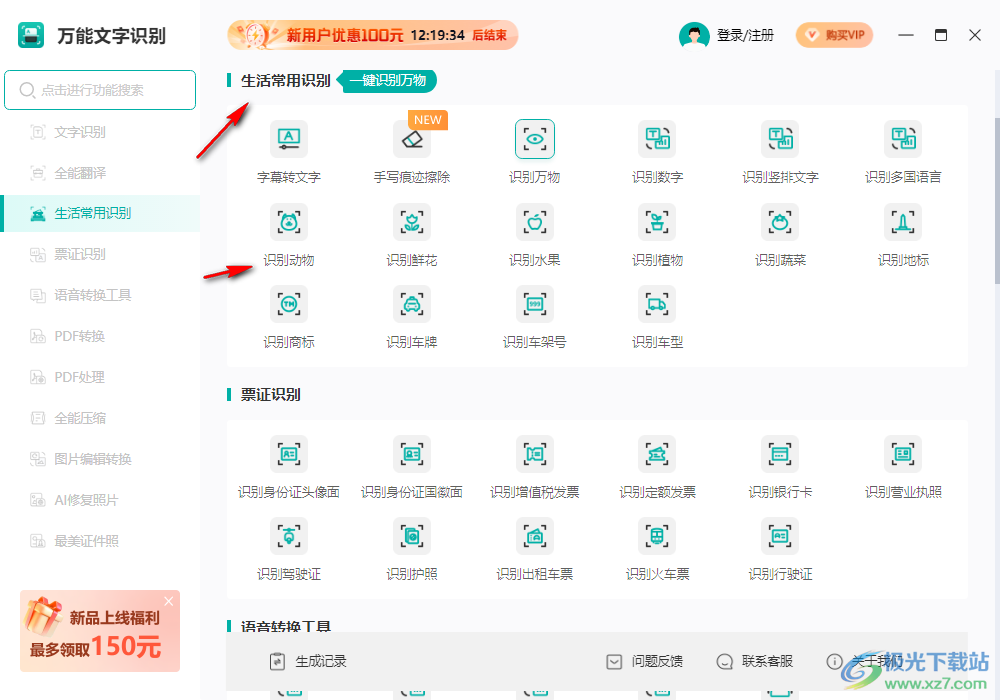This screenshot has width=1000, height=700.
Task: Open 生成记录 history
Action: tap(307, 661)
